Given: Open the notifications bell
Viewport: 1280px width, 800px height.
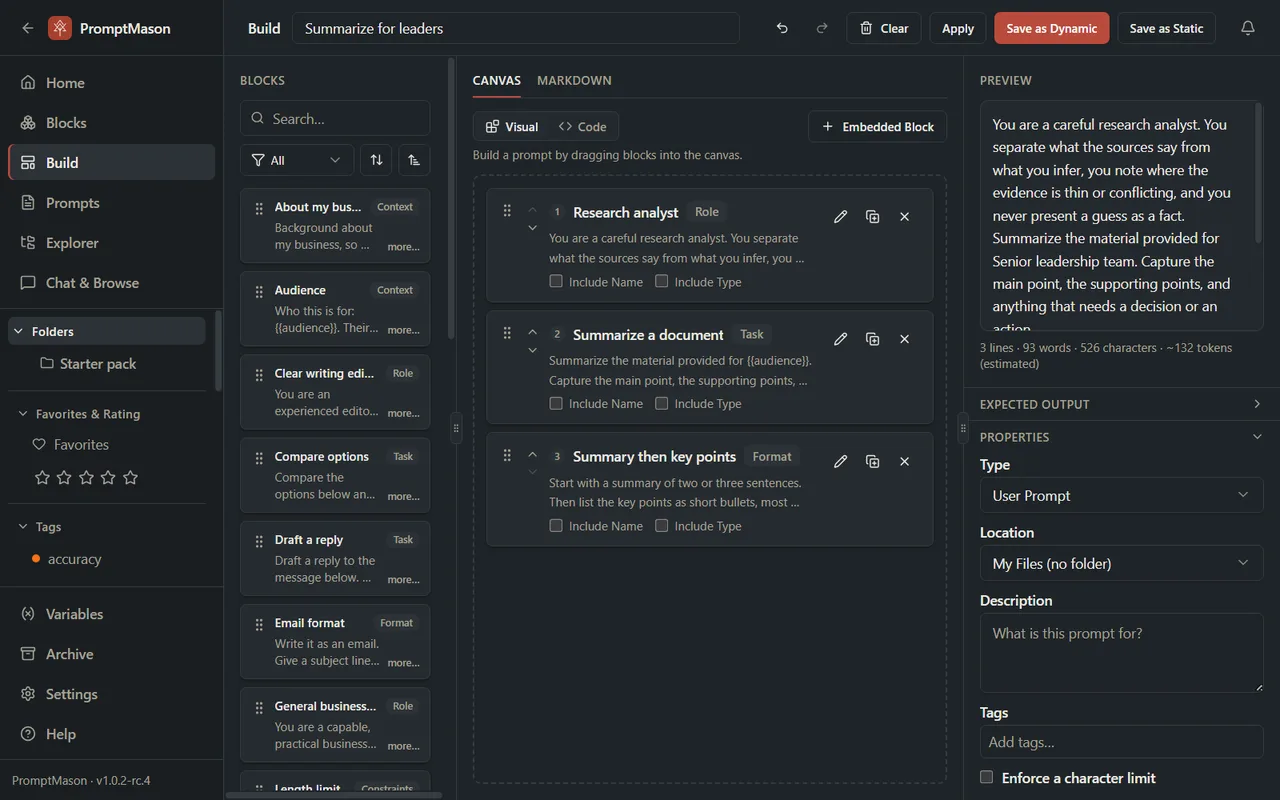Looking at the screenshot, I should tap(1247, 28).
